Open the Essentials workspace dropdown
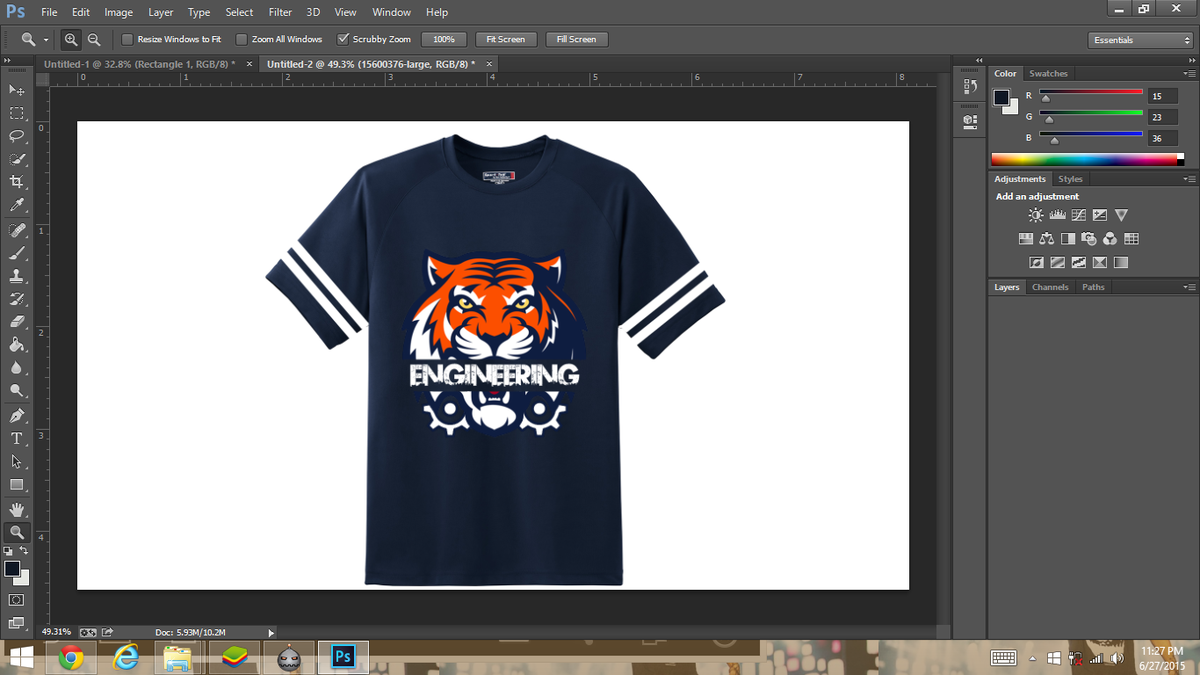 click(x=1140, y=40)
